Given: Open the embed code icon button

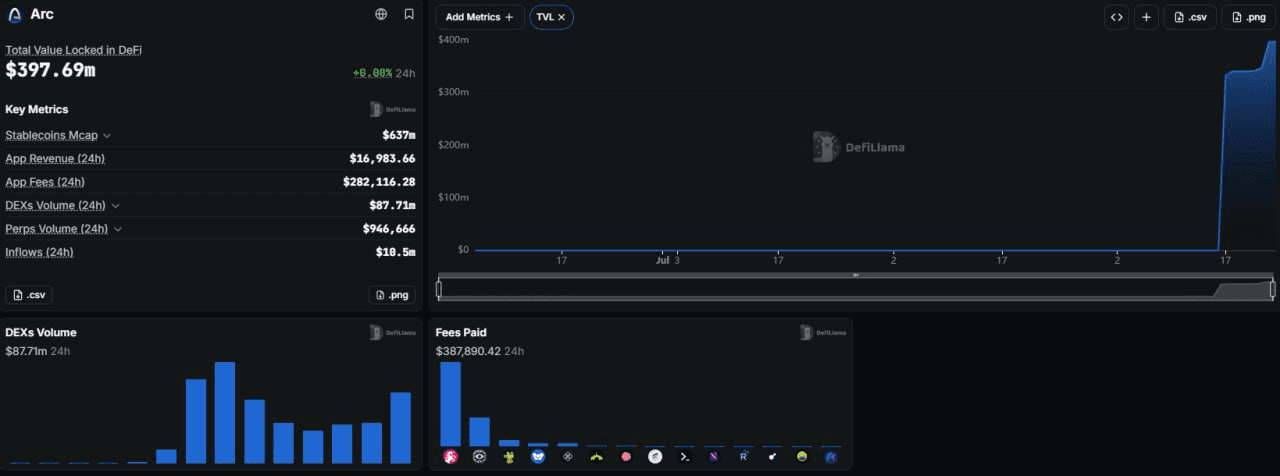Looking at the screenshot, I should coord(1117,17).
